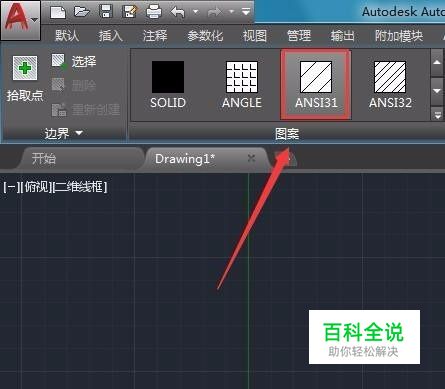This screenshot has height=389, width=445.
Task: Open the 默认 ribbon tab
Action: 67,35
